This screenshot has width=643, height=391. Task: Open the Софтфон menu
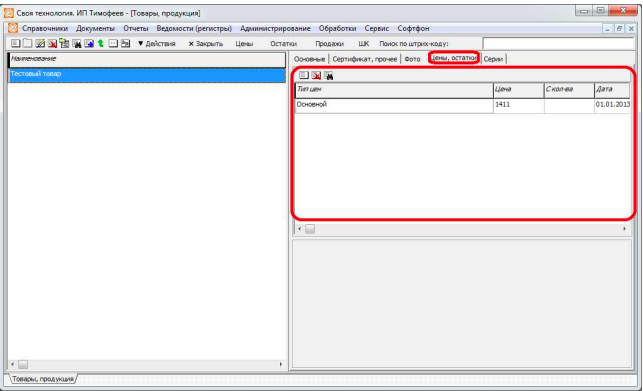(x=413, y=28)
